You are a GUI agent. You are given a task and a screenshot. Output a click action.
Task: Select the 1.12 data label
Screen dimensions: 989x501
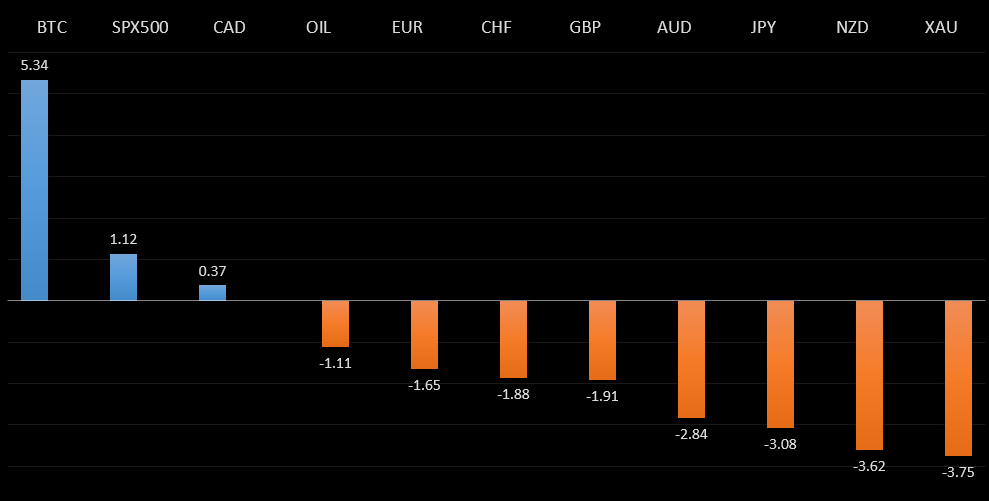tap(123, 239)
